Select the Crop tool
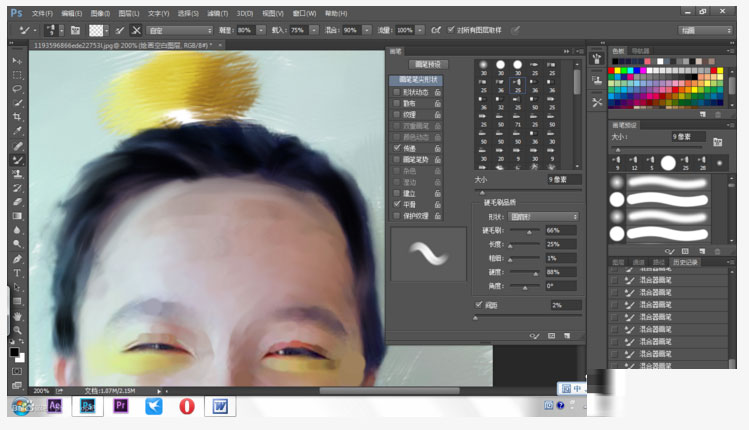 click(17, 117)
